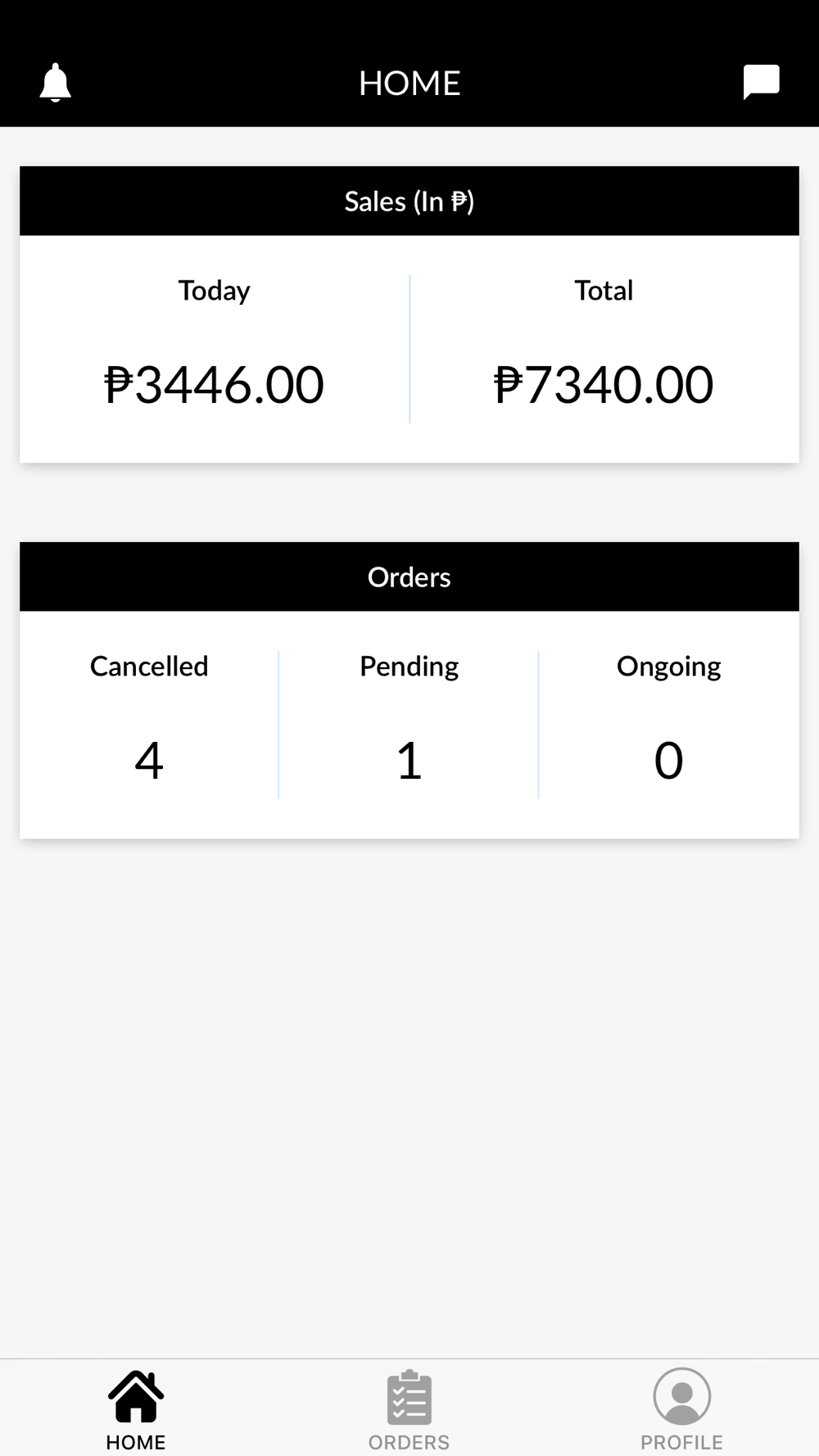The width and height of the screenshot is (819, 1456).
Task: Open ongoing orders count 0
Action: (x=668, y=760)
